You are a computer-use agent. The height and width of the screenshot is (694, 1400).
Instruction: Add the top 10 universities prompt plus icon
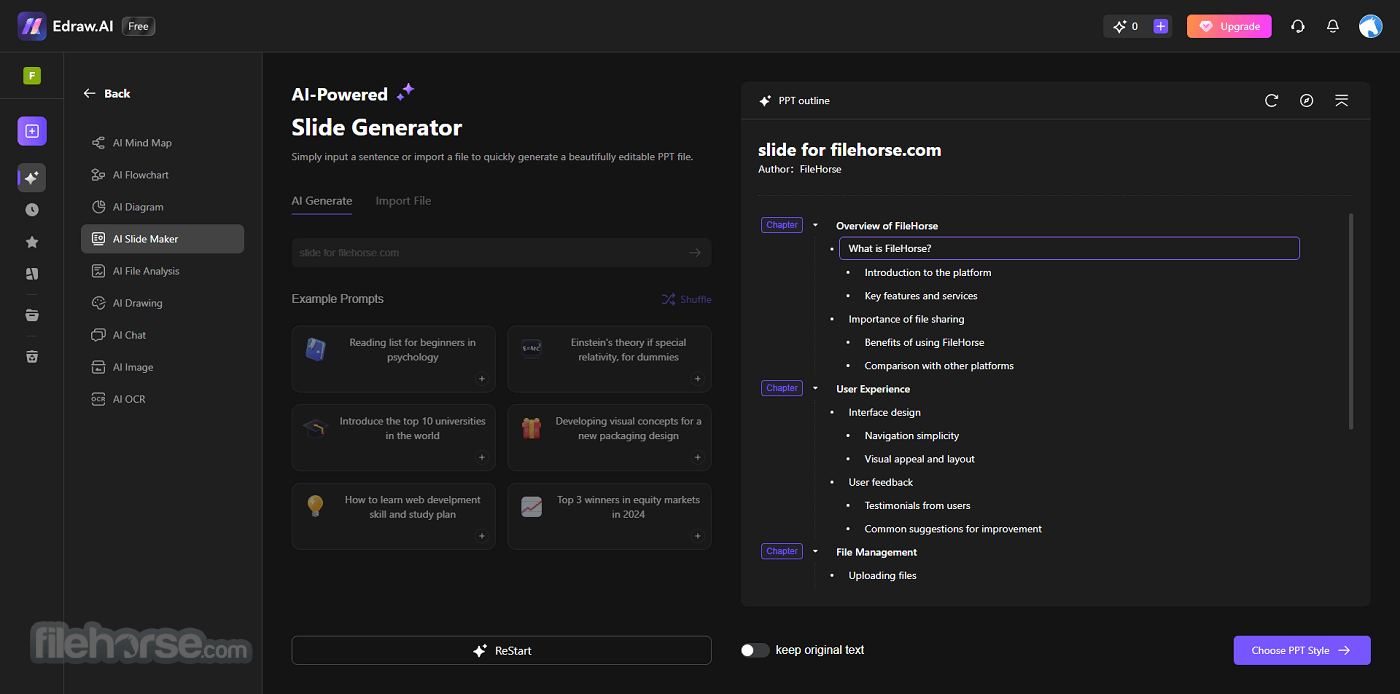point(481,457)
